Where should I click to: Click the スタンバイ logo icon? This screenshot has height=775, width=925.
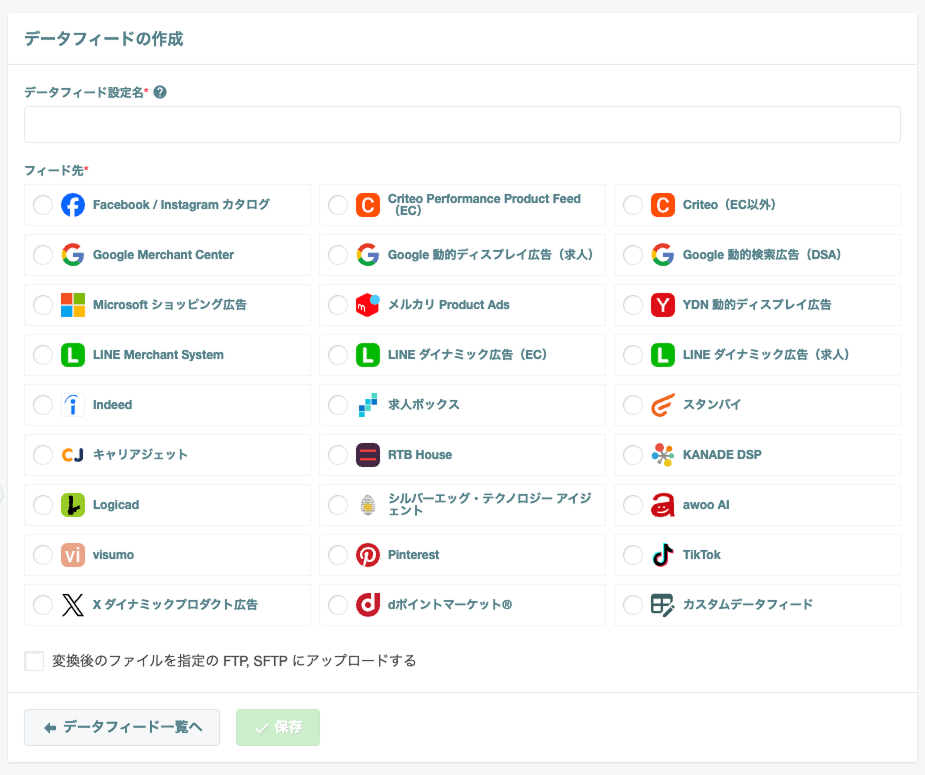click(x=662, y=405)
